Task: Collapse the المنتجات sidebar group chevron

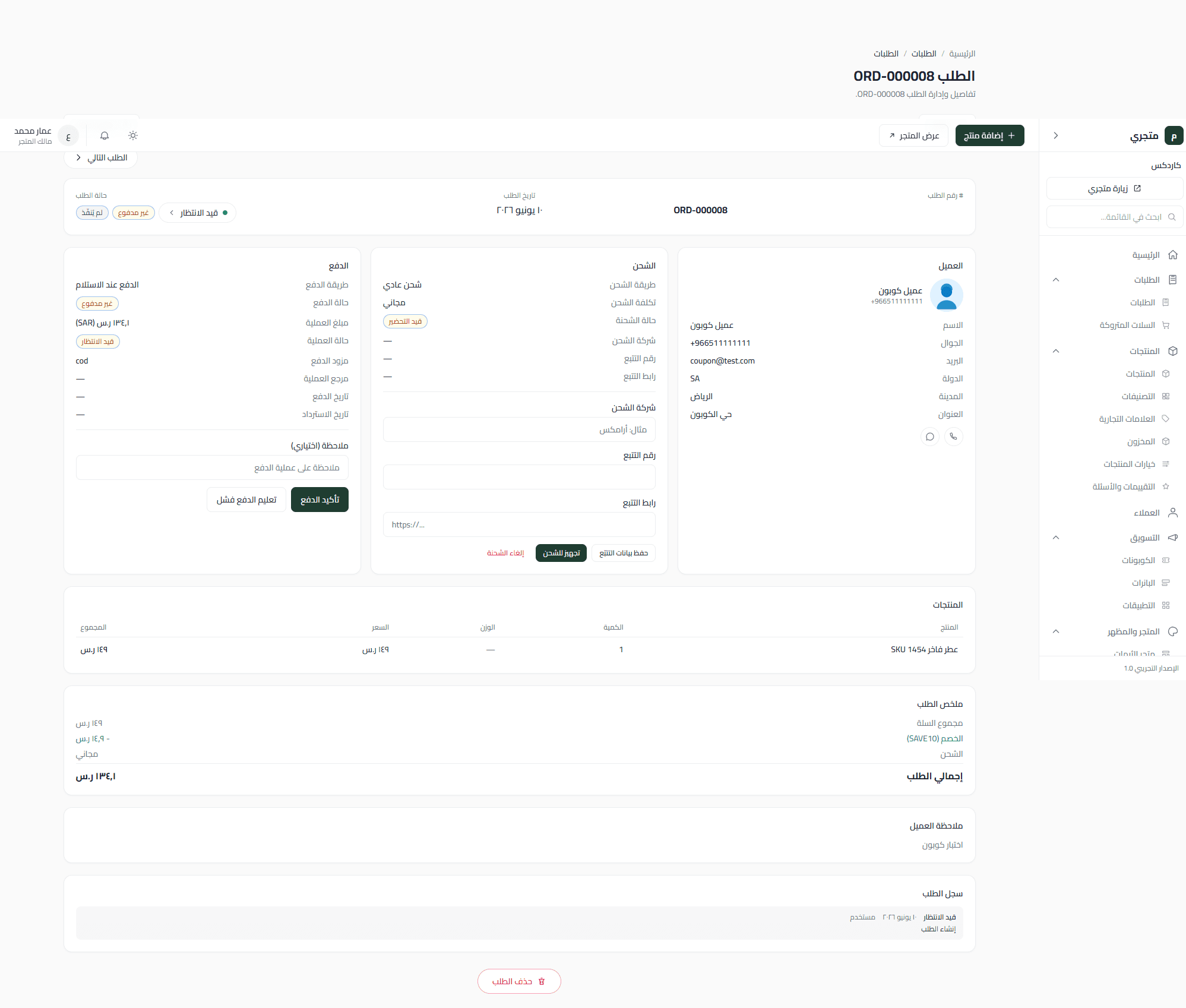Action: coord(1056,351)
